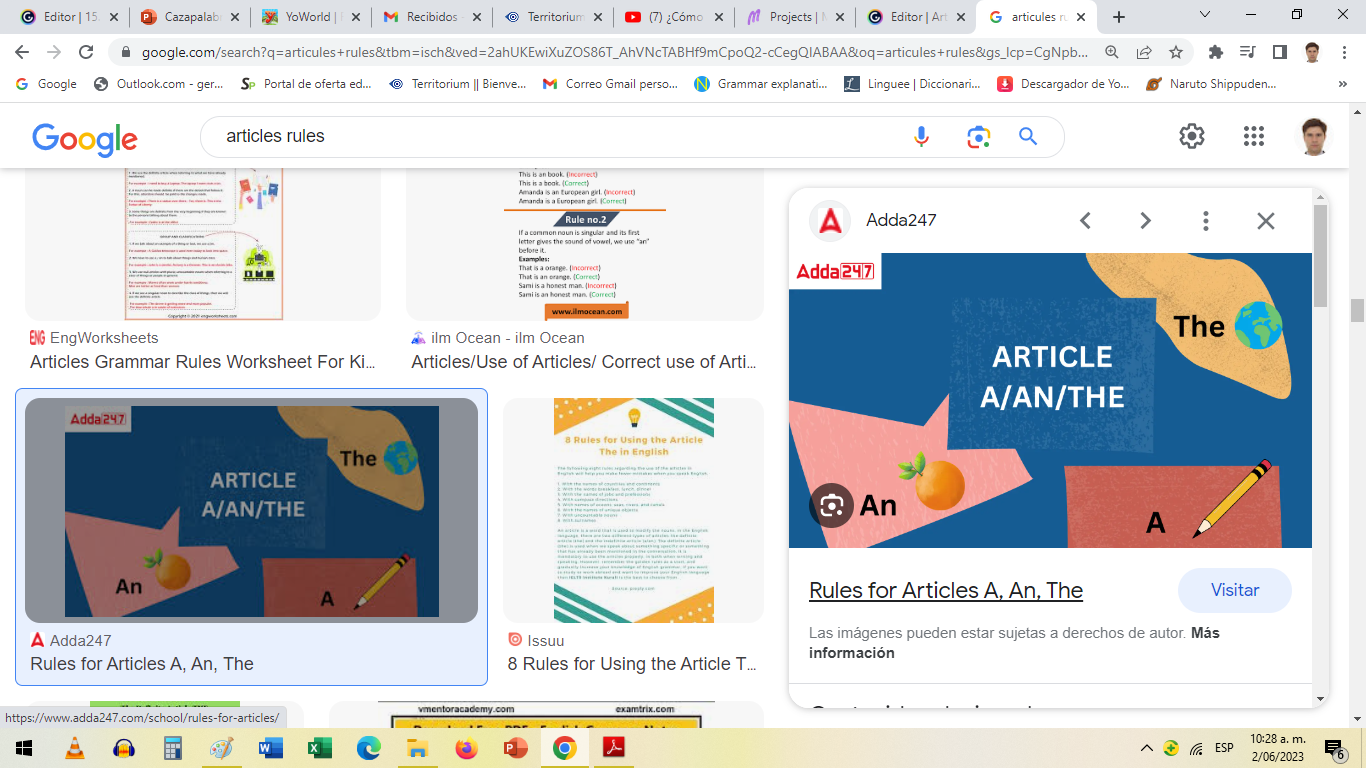
Task: Start a voice search with the microphone icon
Action: (x=920, y=136)
